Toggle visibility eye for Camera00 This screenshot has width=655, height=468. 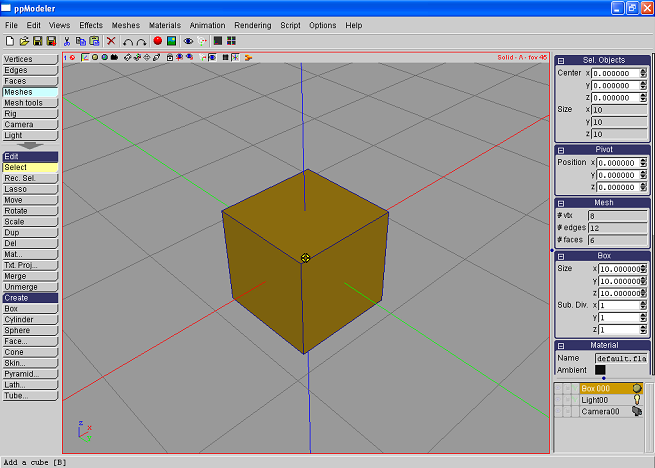559,411
